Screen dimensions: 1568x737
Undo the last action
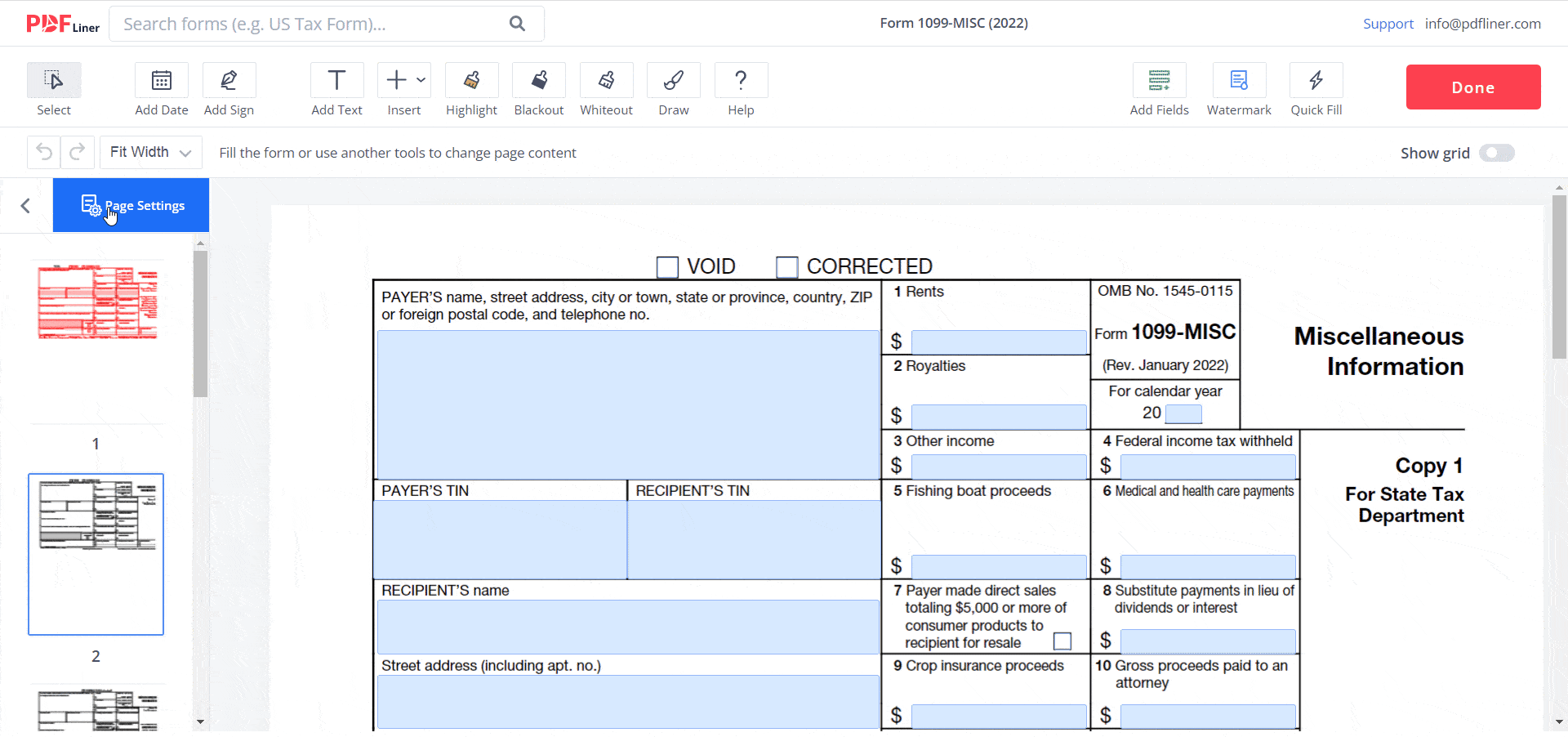click(x=44, y=152)
